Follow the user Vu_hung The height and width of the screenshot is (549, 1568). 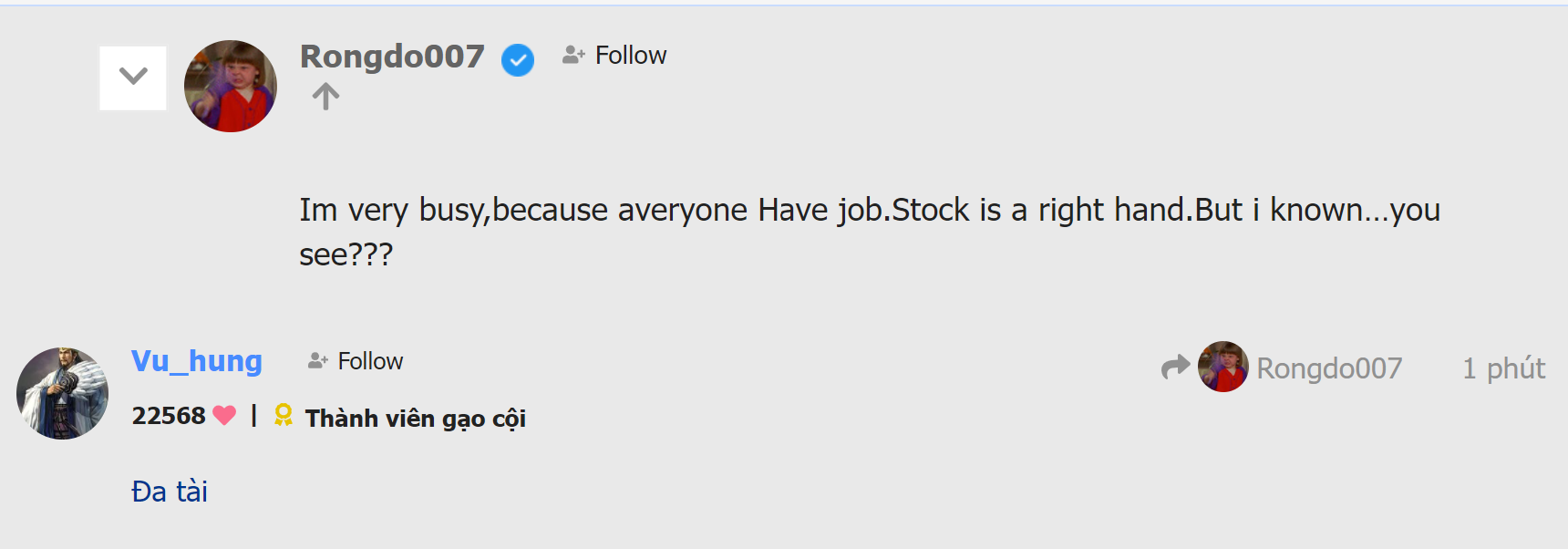(x=370, y=361)
